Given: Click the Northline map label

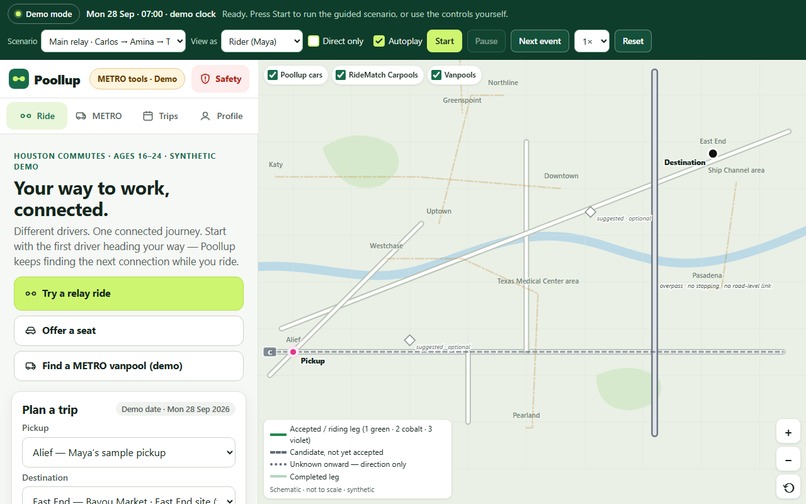Looking at the screenshot, I should tap(503, 82).
